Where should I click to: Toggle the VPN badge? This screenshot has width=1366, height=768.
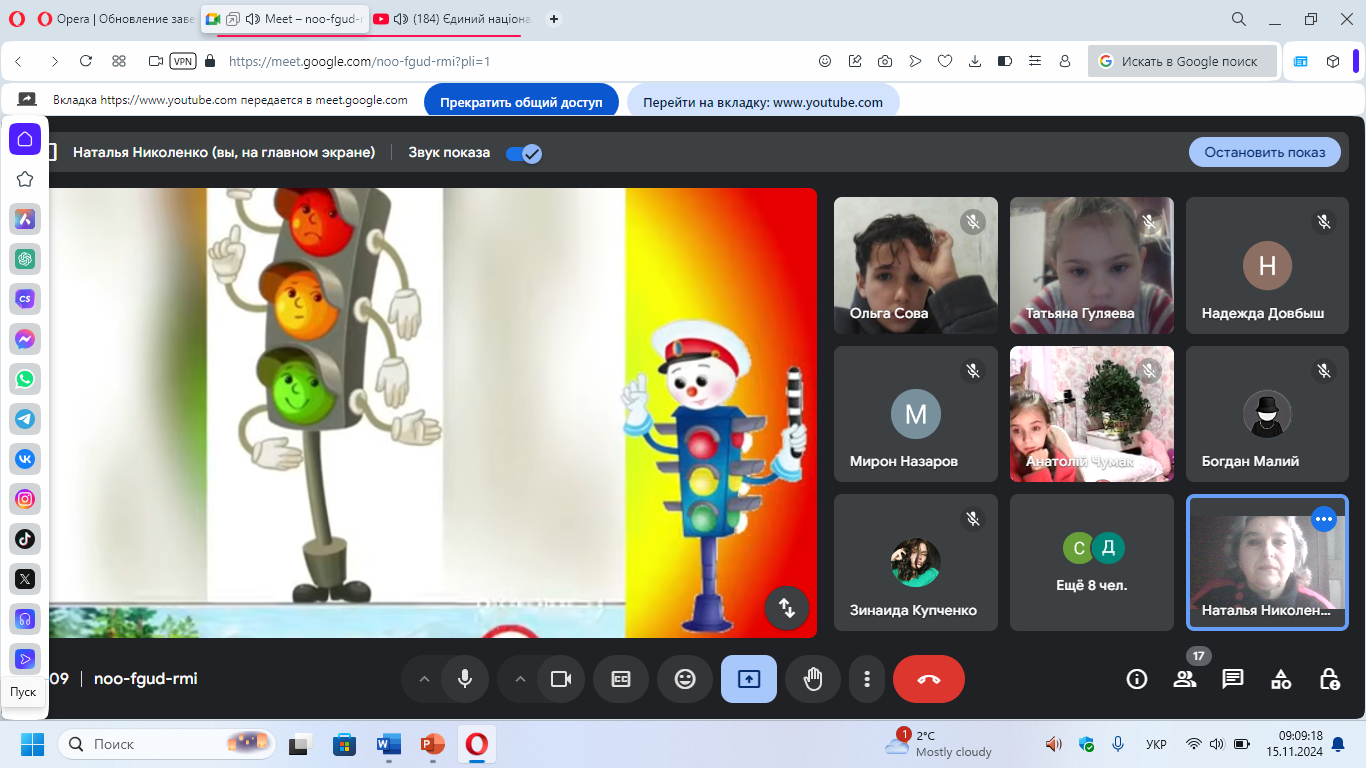(x=183, y=61)
